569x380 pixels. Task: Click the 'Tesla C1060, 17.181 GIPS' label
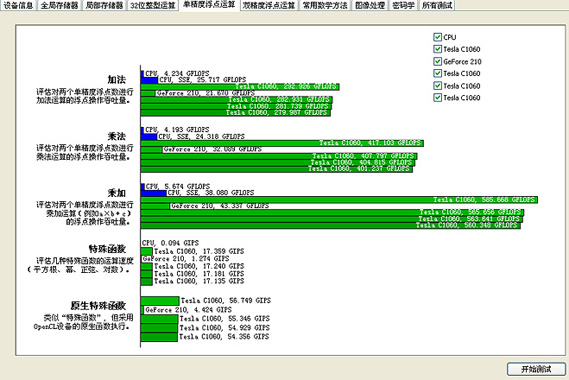199,274
